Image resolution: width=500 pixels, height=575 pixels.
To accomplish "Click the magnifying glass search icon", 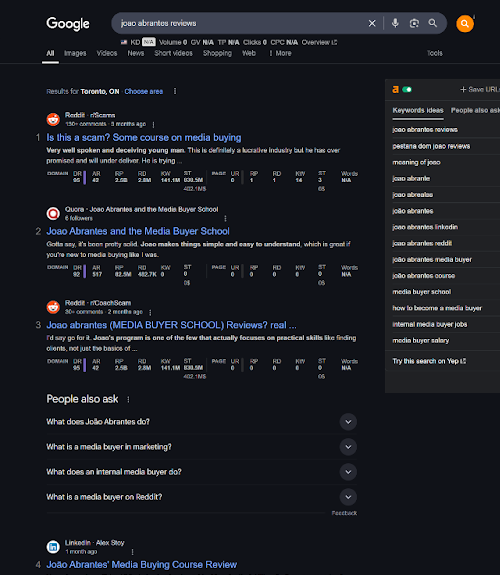I will point(433,23).
